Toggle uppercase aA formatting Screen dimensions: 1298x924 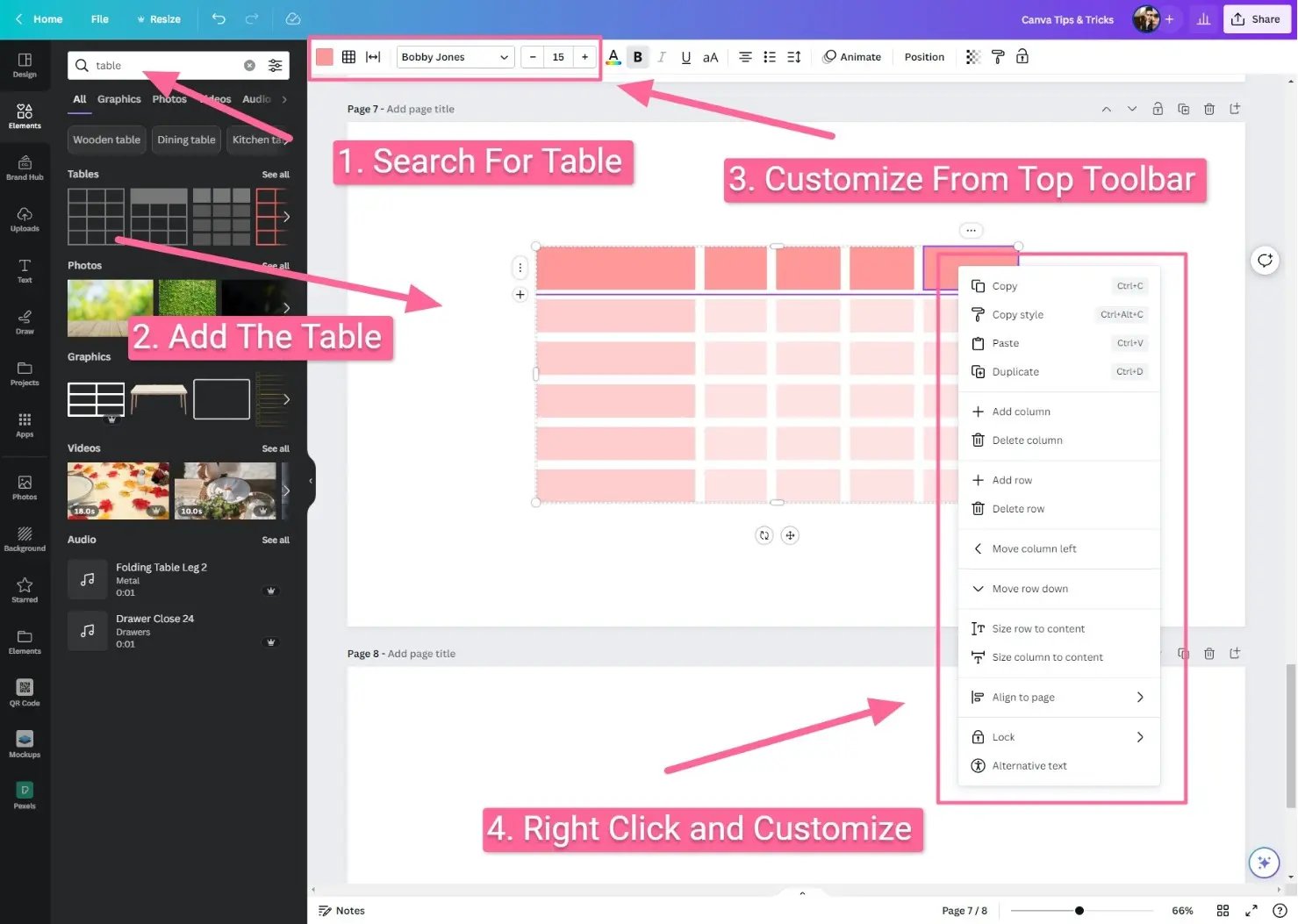[711, 57]
